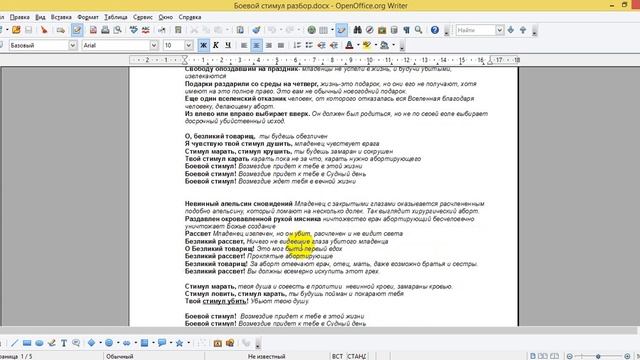Screen dimensions: 640x360
Task: Apply paragraph Background Color swatch
Action: (384, 45)
